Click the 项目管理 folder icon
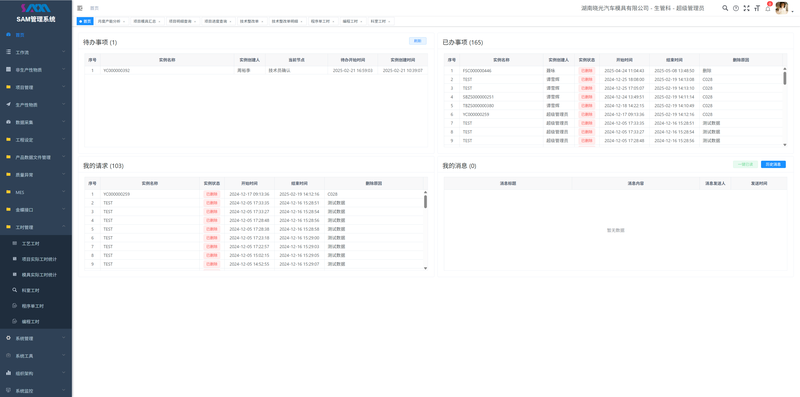800x397 pixels. [x=8, y=87]
